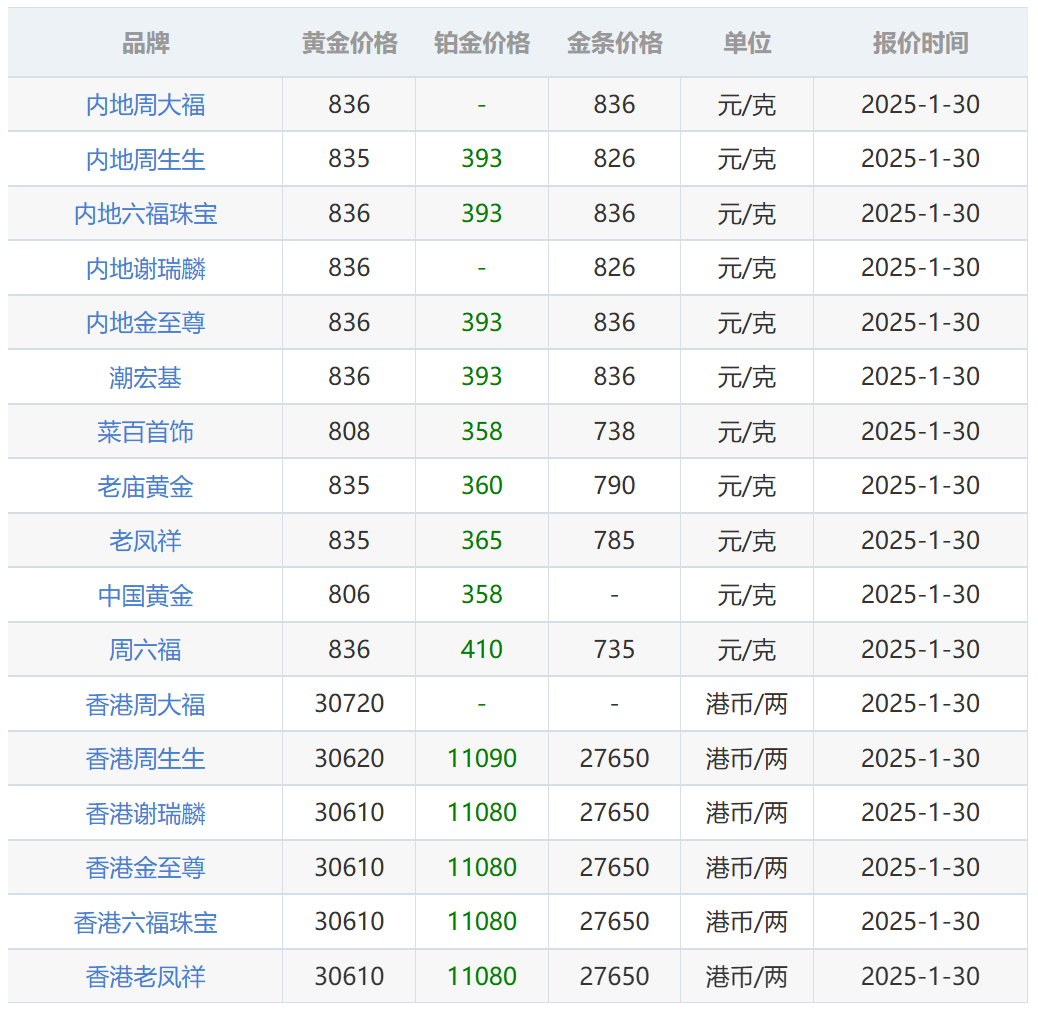This screenshot has width=1038, height=1011.
Task: Click 元/克 unit in 潮宏基 row
Action: coord(747,377)
